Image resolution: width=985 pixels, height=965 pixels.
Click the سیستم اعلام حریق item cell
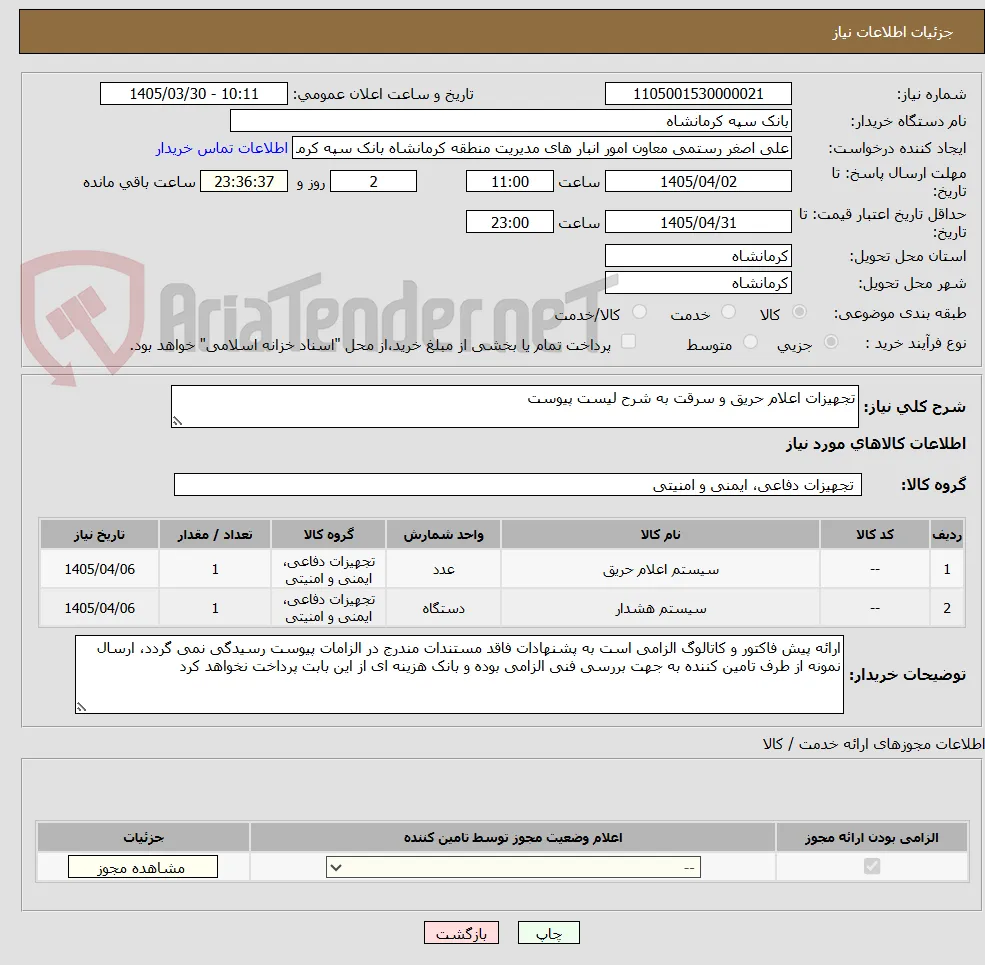click(x=660, y=569)
